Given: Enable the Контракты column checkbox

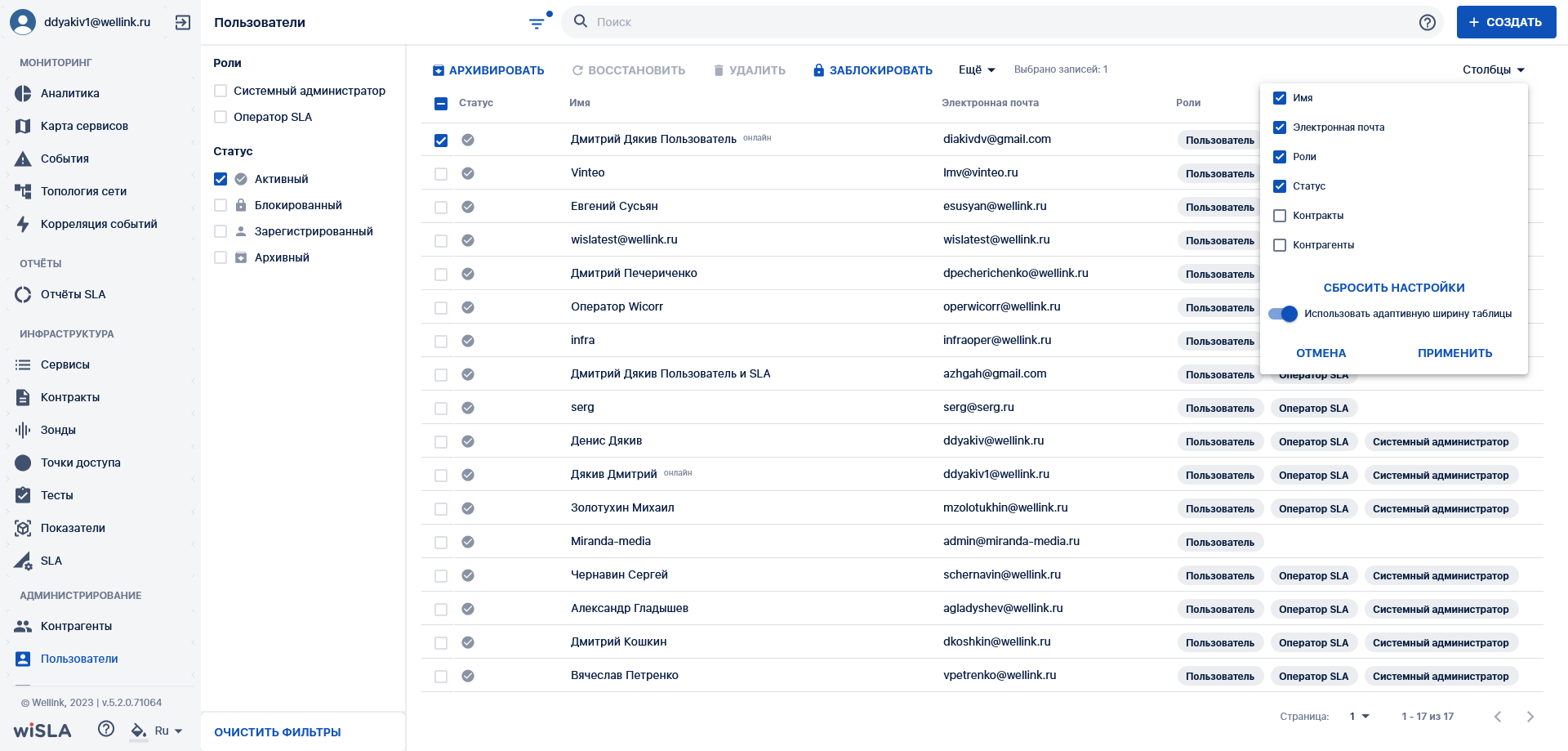Looking at the screenshot, I should (x=1280, y=216).
